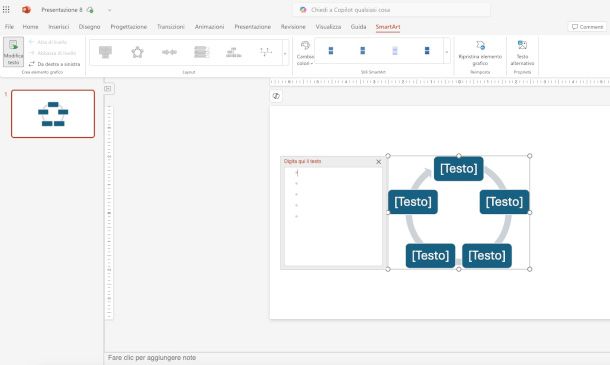This screenshot has width=610, height=365.
Task: Click the cloud save status icon
Action: click(x=90, y=10)
